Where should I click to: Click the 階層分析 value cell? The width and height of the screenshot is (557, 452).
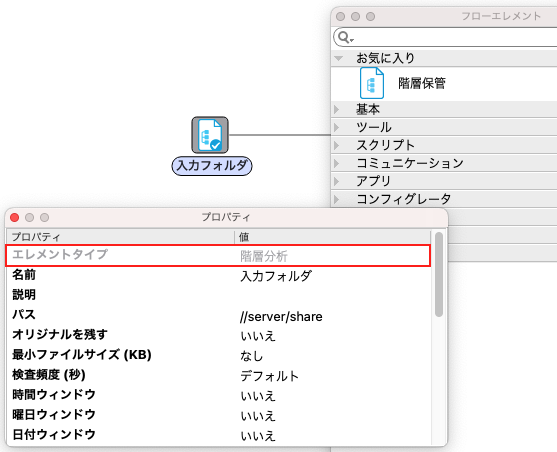point(264,256)
